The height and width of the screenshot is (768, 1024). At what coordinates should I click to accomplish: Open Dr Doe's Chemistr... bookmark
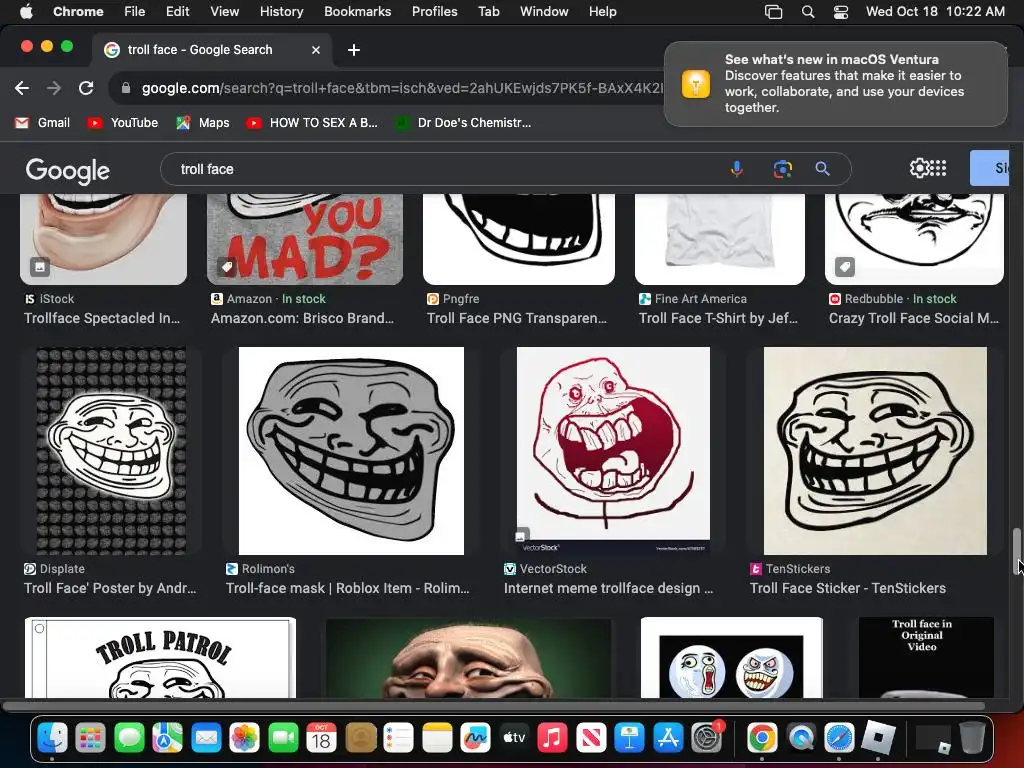[x=463, y=123]
